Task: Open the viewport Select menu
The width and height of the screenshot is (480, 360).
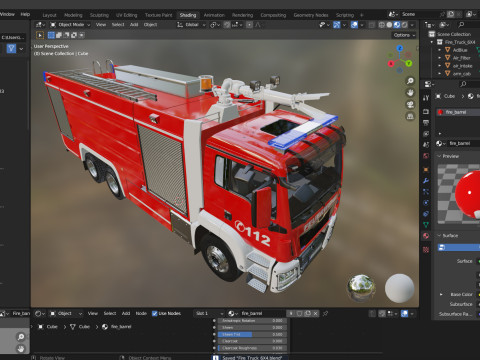Action: 118,25
